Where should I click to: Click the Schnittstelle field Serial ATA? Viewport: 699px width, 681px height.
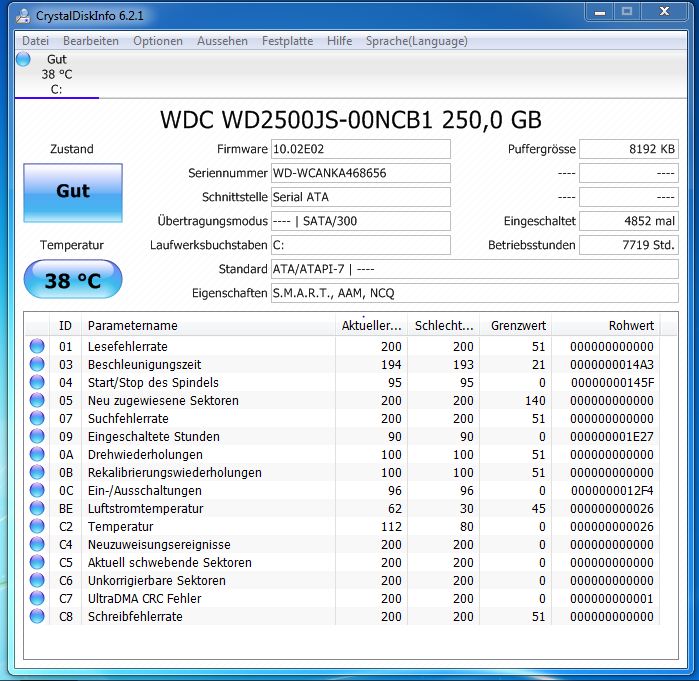point(361,197)
